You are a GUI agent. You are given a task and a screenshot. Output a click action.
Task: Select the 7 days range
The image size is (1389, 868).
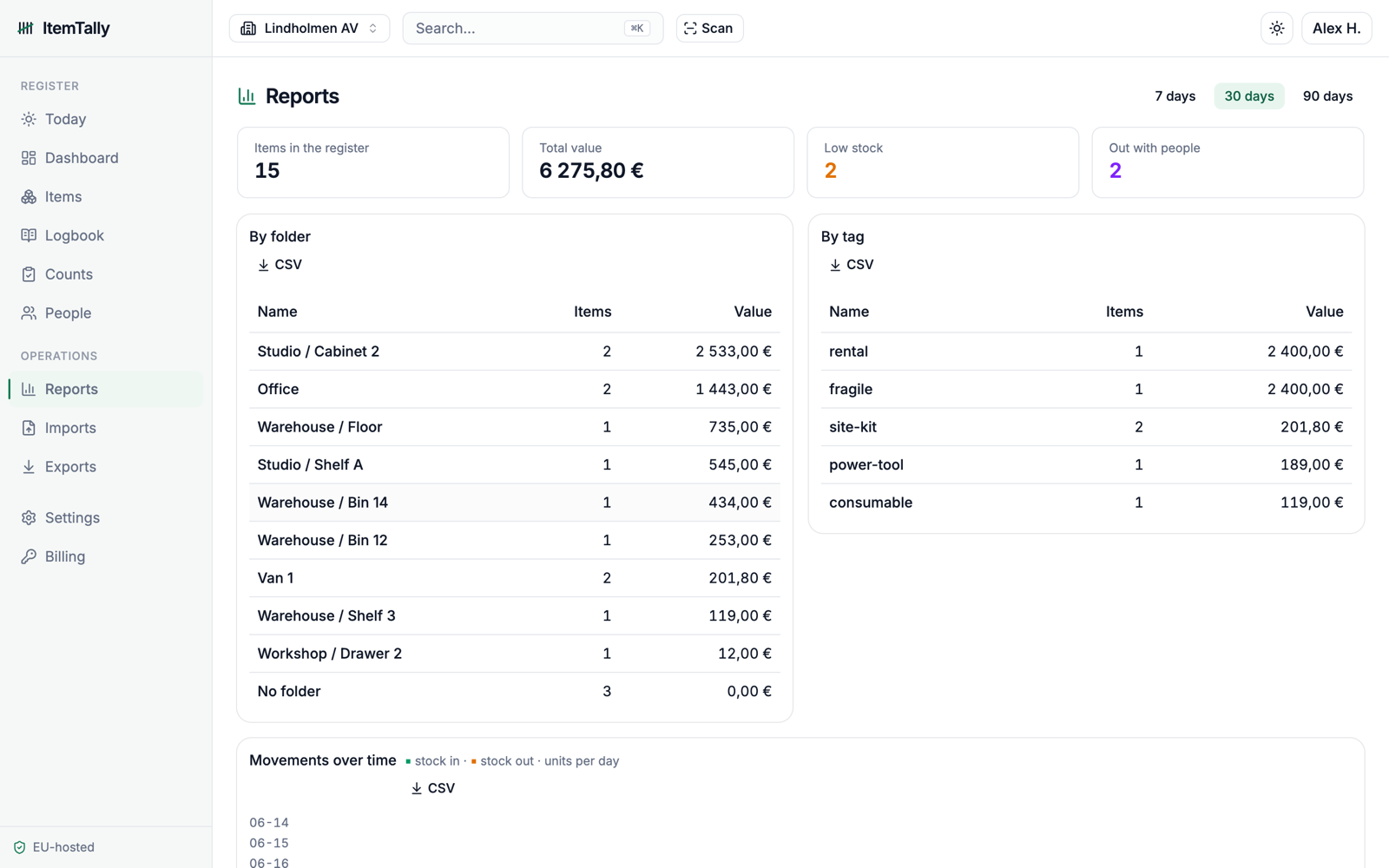1175,96
